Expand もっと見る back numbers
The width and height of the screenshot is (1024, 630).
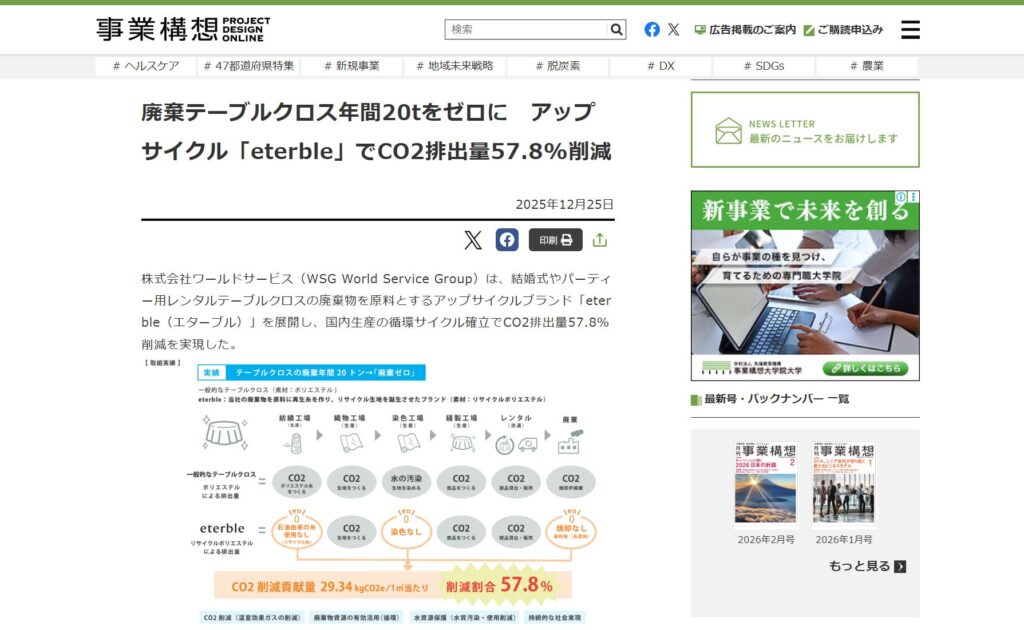(x=867, y=566)
